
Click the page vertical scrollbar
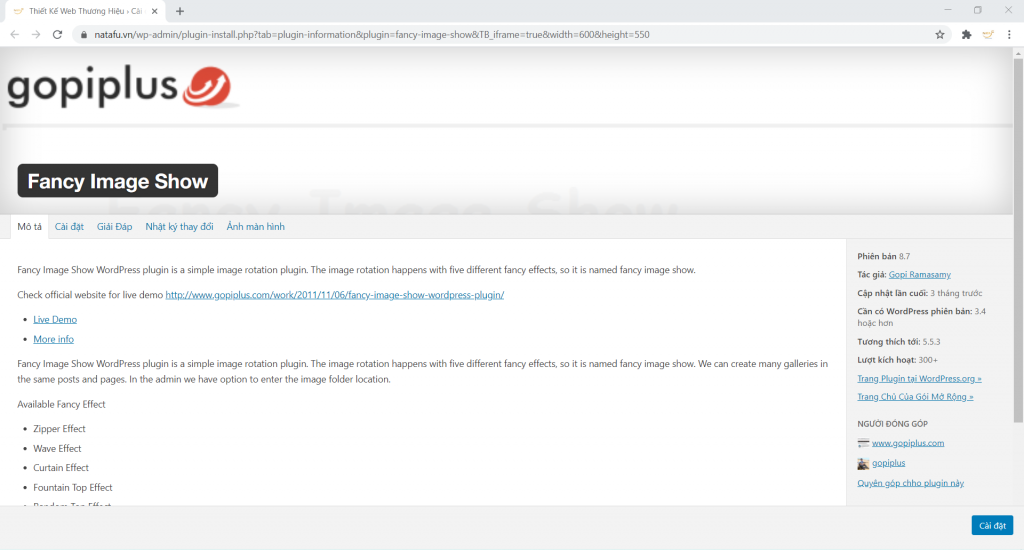[x=1018, y=240]
